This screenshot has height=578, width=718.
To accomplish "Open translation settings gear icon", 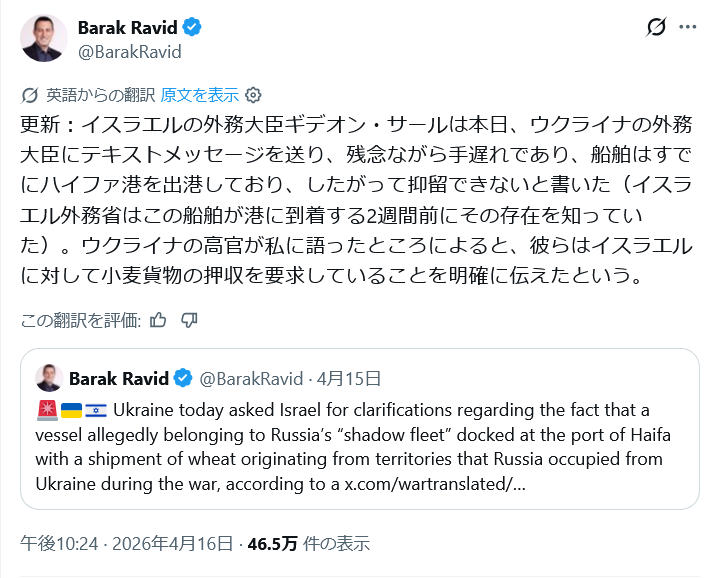I will [x=253, y=95].
